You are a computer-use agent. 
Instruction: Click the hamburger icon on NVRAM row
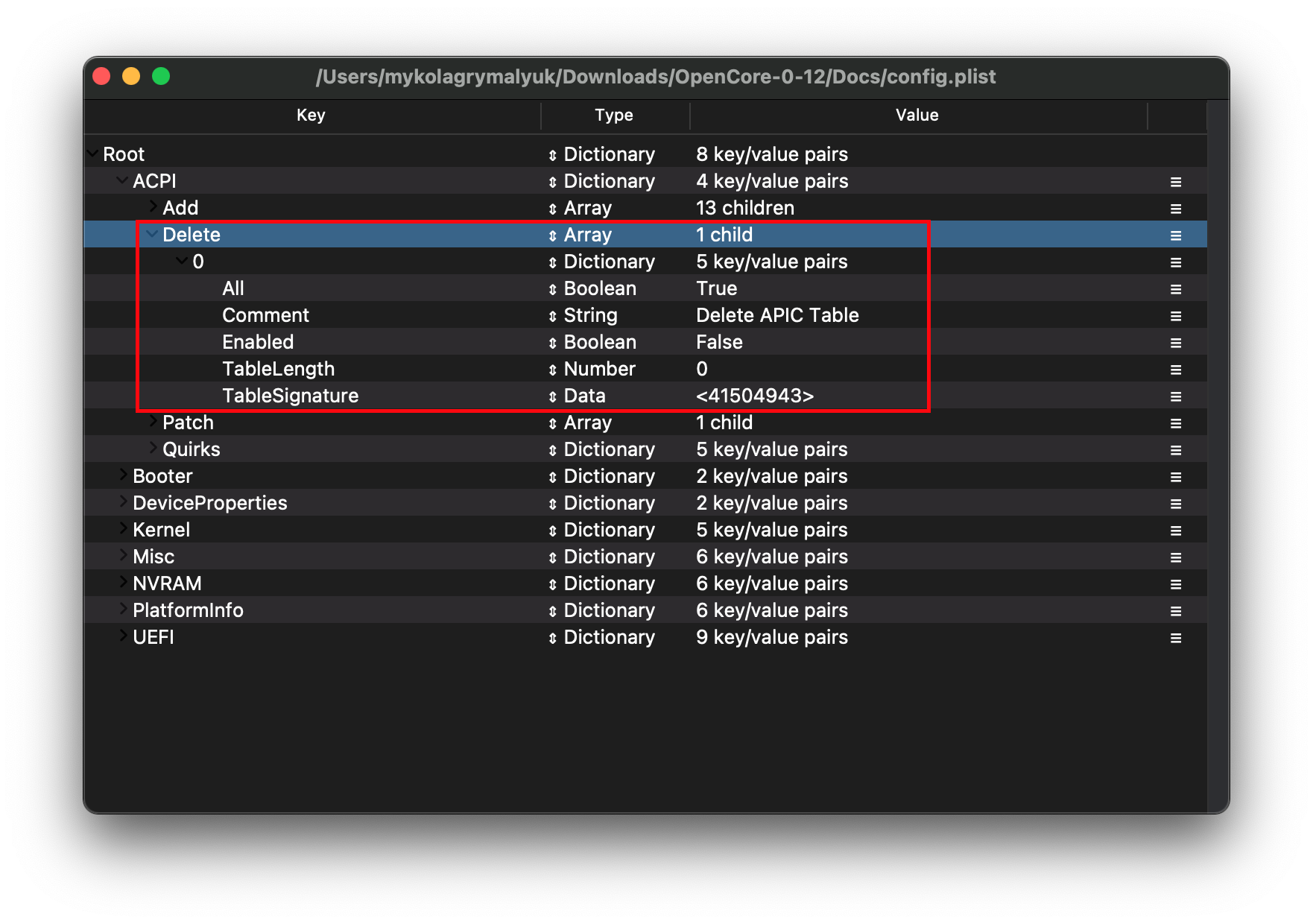1175,584
